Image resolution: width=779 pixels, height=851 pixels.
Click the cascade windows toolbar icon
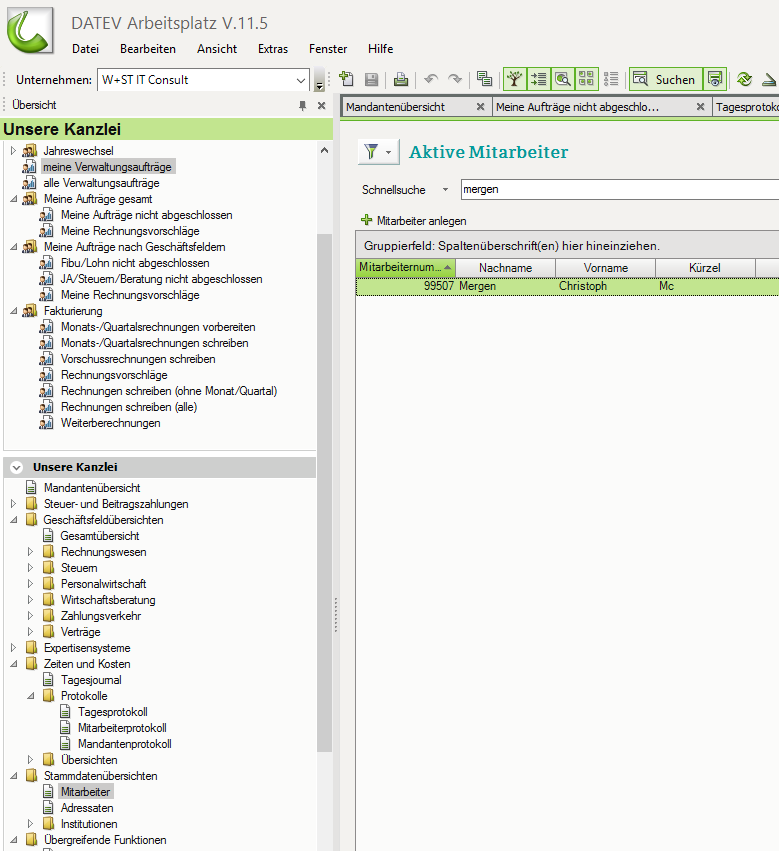(x=484, y=79)
